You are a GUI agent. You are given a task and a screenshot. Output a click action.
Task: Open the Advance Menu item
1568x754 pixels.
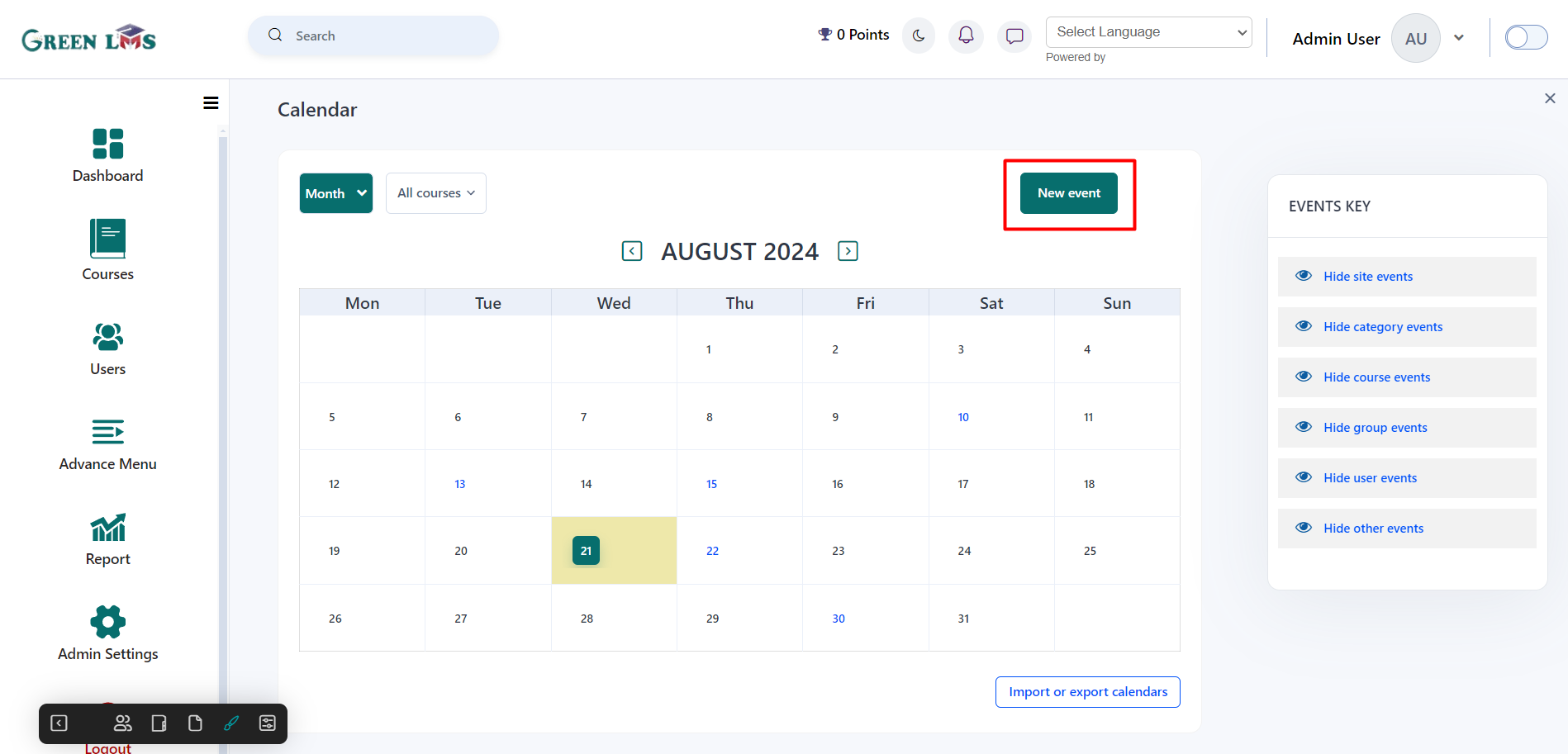coord(107,445)
